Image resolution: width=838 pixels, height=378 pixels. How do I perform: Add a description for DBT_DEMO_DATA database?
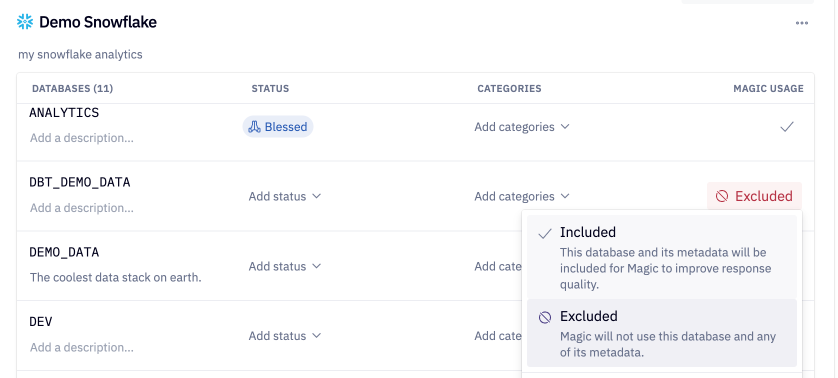pyautogui.click(x=82, y=207)
